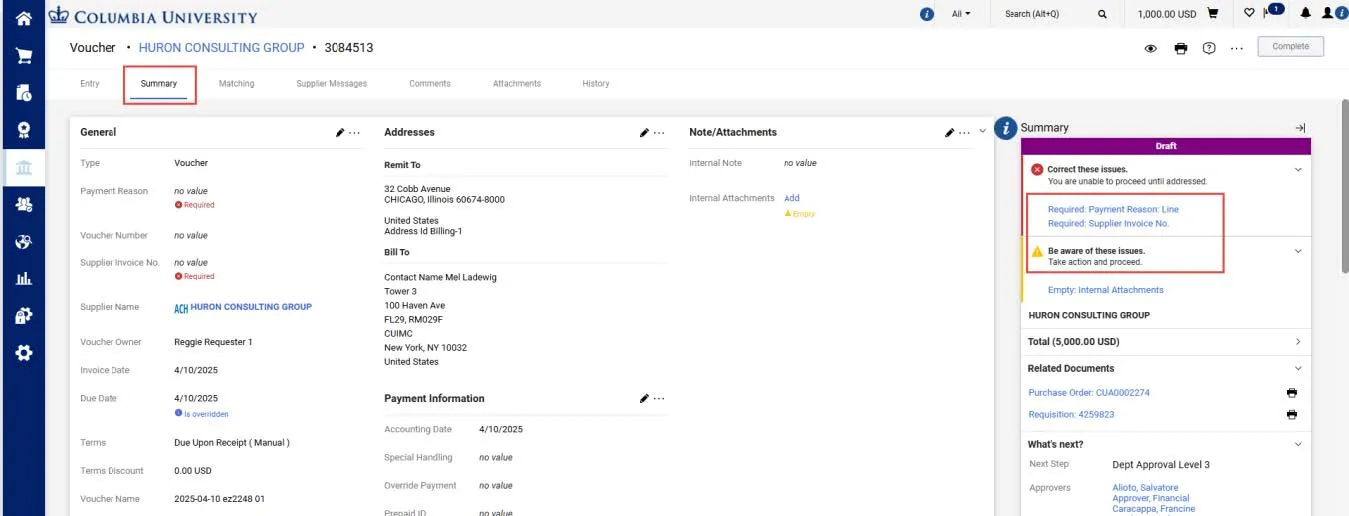Screen dimensions: 1349x516
Task: Print Purchase Order CUA0002274 via printer icon
Action: point(1291,393)
